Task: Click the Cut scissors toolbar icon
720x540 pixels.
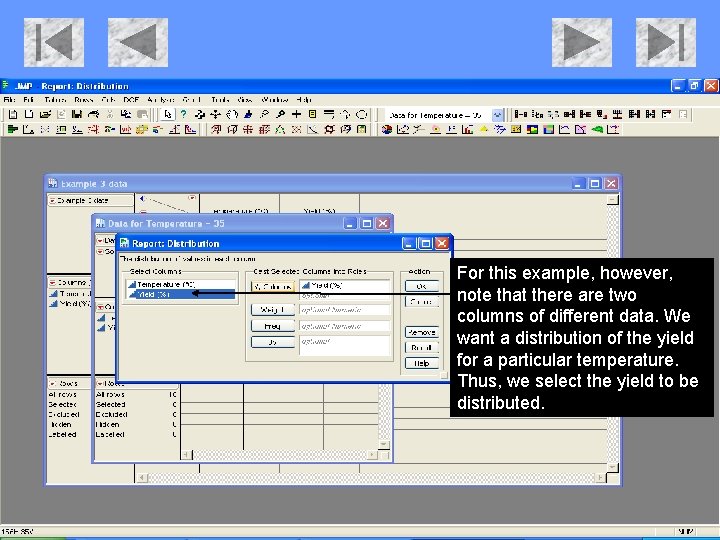Action: (x=109, y=114)
